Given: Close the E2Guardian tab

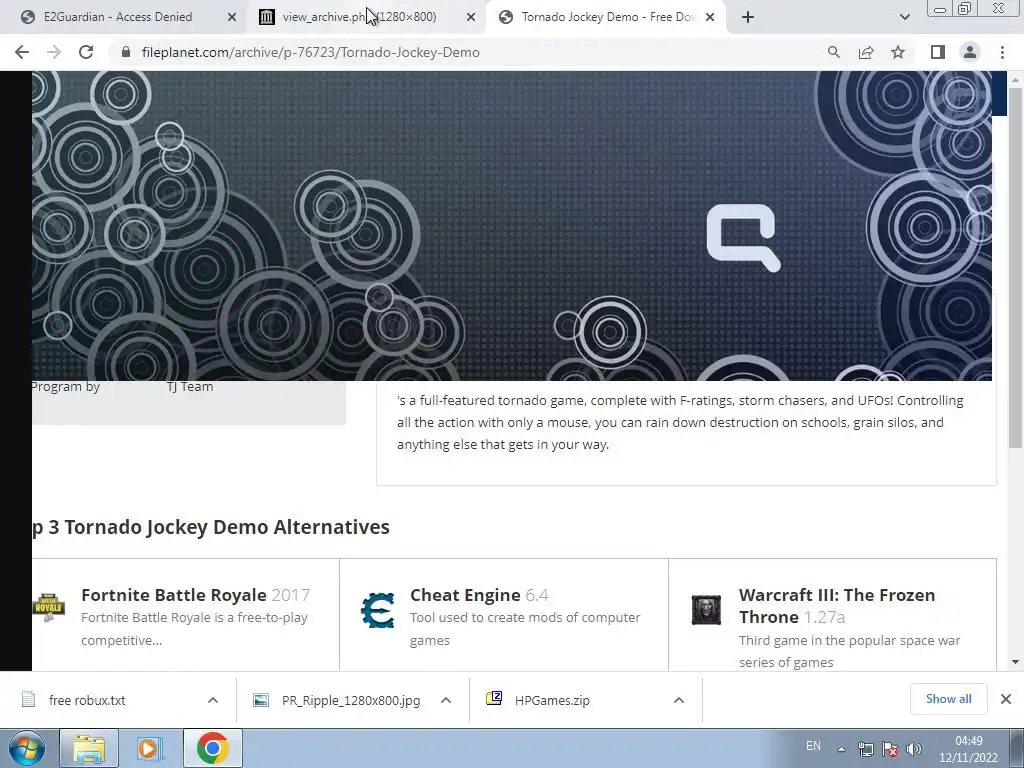Looking at the screenshot, I should (x=232, y=17).
